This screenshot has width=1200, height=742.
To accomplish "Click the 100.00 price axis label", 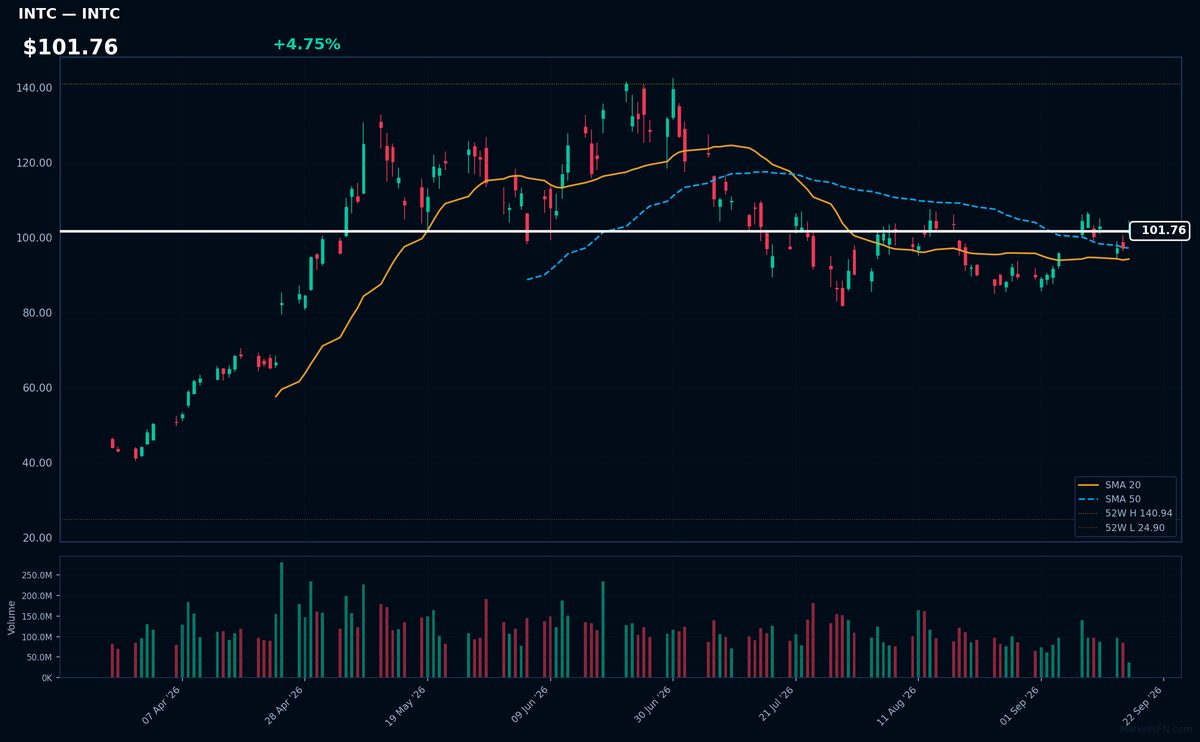I will pos(36,238).
